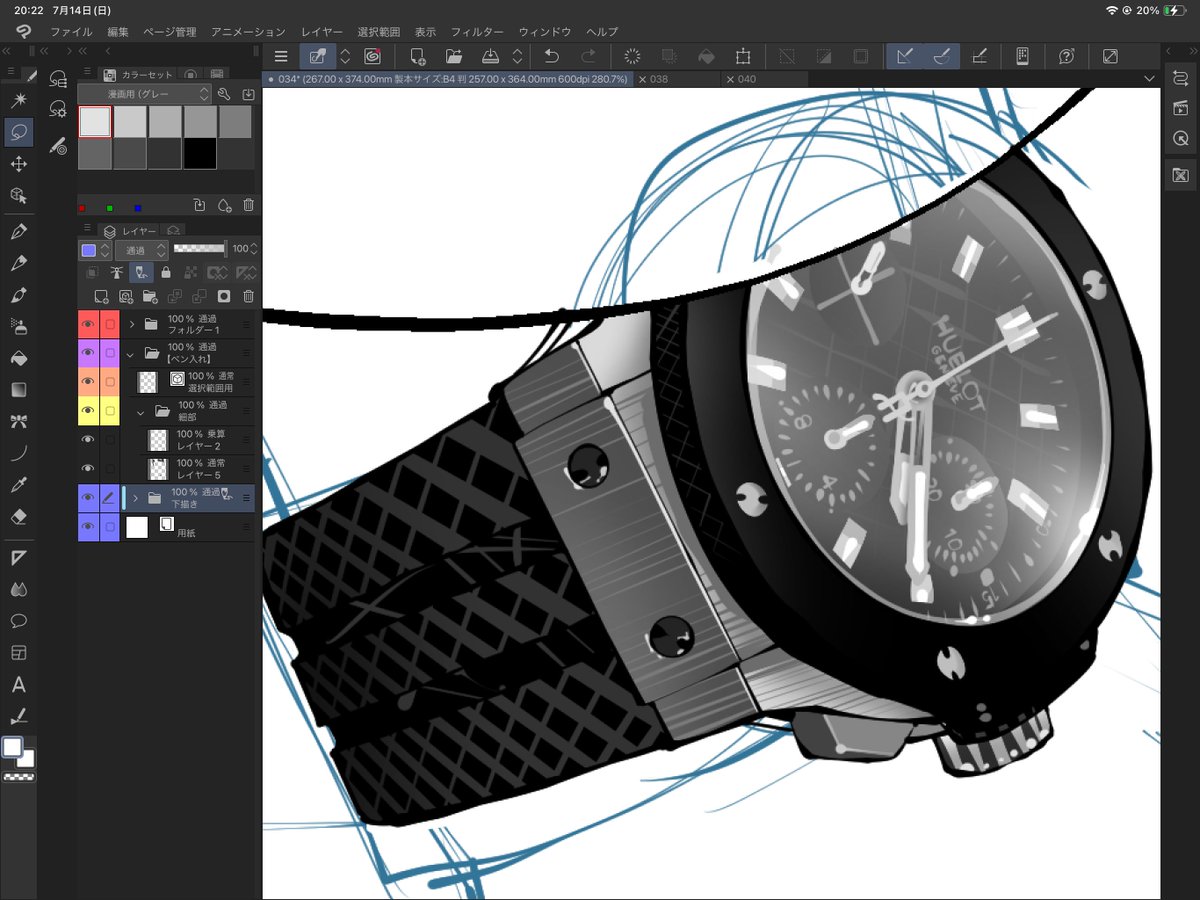The height and width of the screenshot is (900, 1200).
Task: Open the 通過 blending mode dropdown
Action: 140,249
